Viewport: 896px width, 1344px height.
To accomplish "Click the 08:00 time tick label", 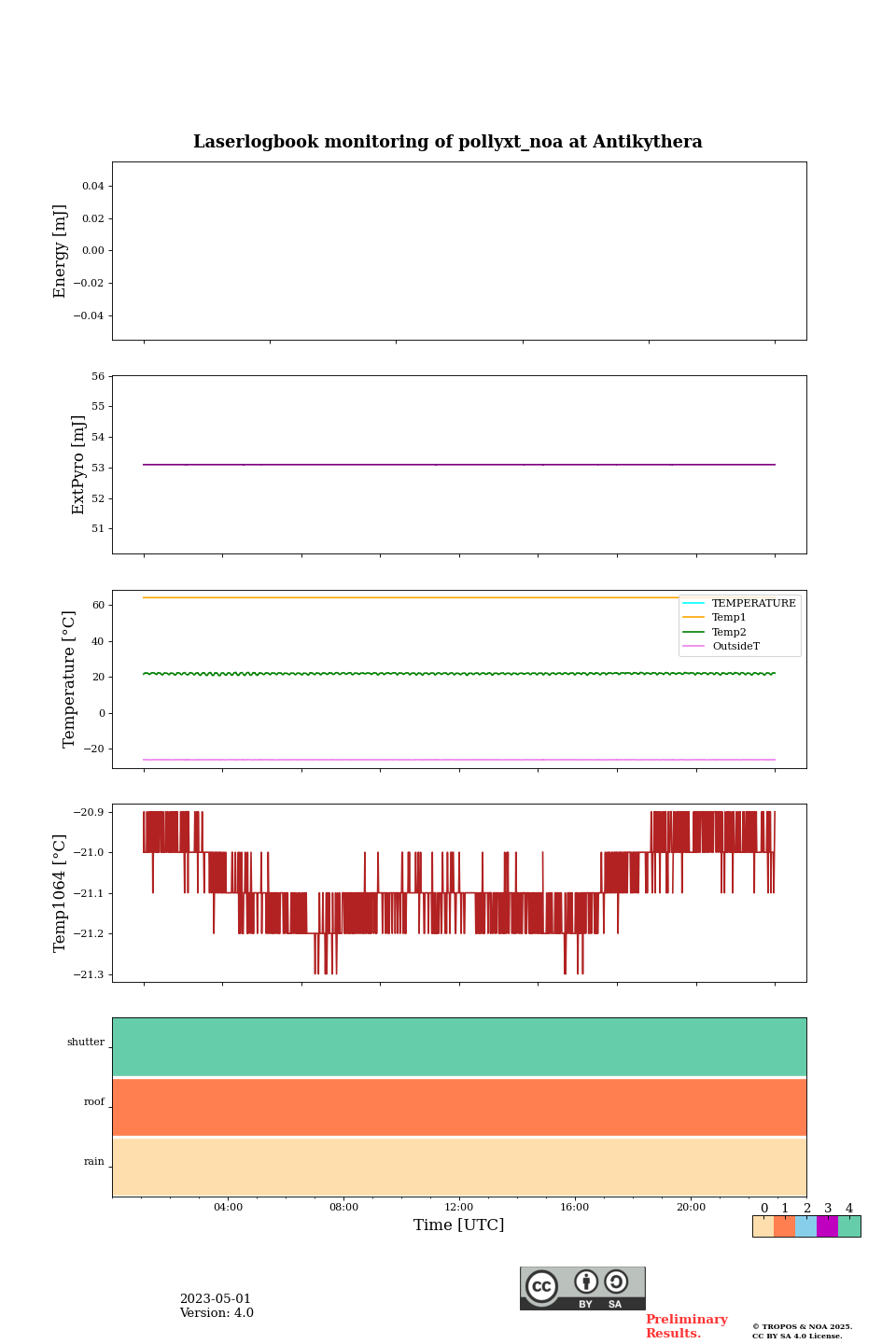I will pos(343,1207).
